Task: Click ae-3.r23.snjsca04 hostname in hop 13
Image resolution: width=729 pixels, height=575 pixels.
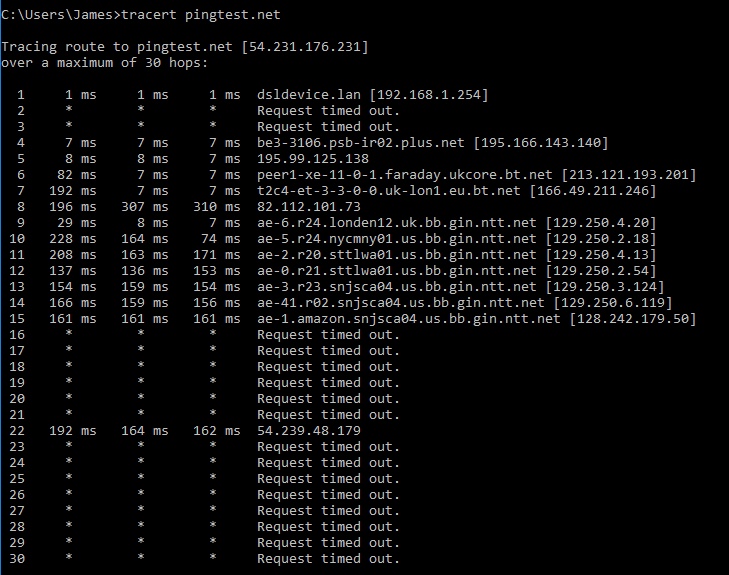Action: (x=397, y=286)
